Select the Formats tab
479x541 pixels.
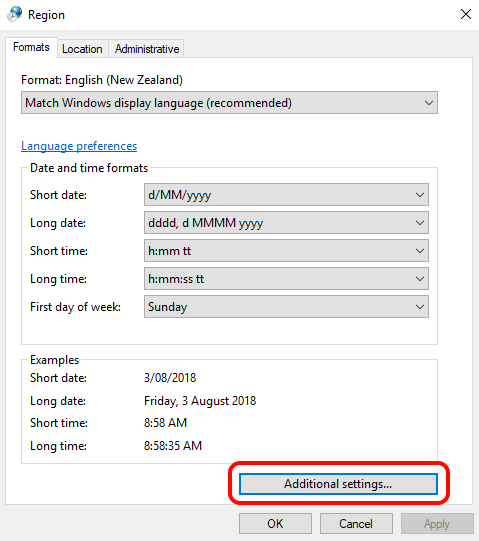[31, 47]
